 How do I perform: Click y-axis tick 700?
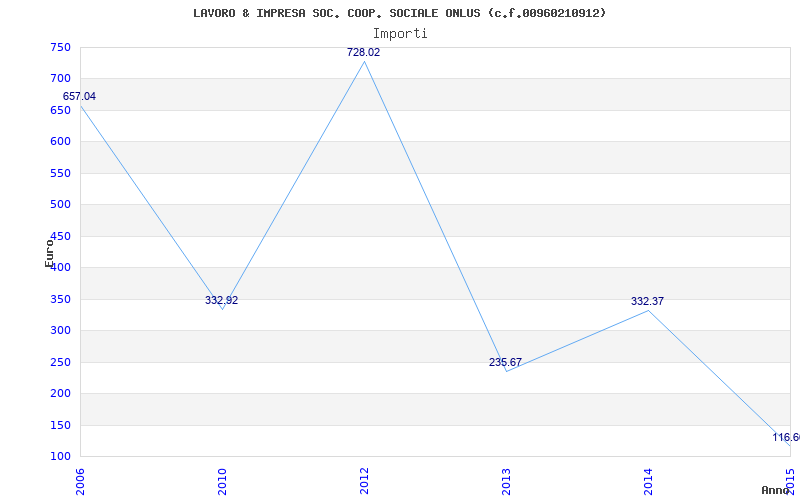(60, 79)
